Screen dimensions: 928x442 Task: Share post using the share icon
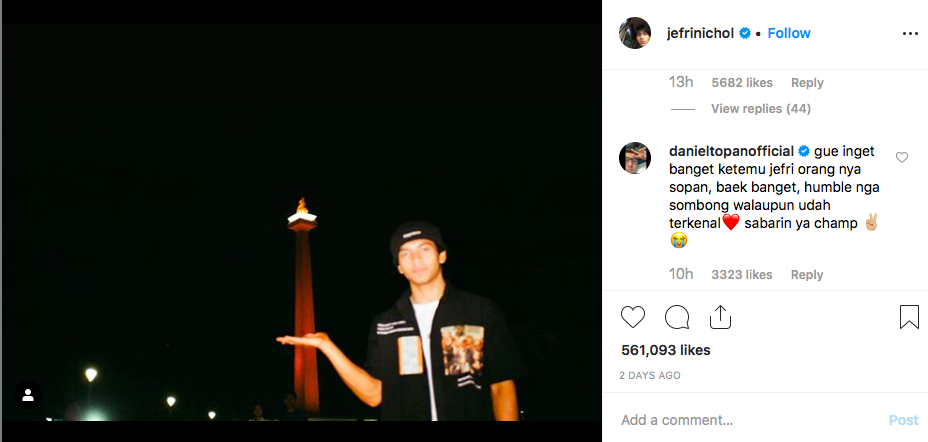720,317
